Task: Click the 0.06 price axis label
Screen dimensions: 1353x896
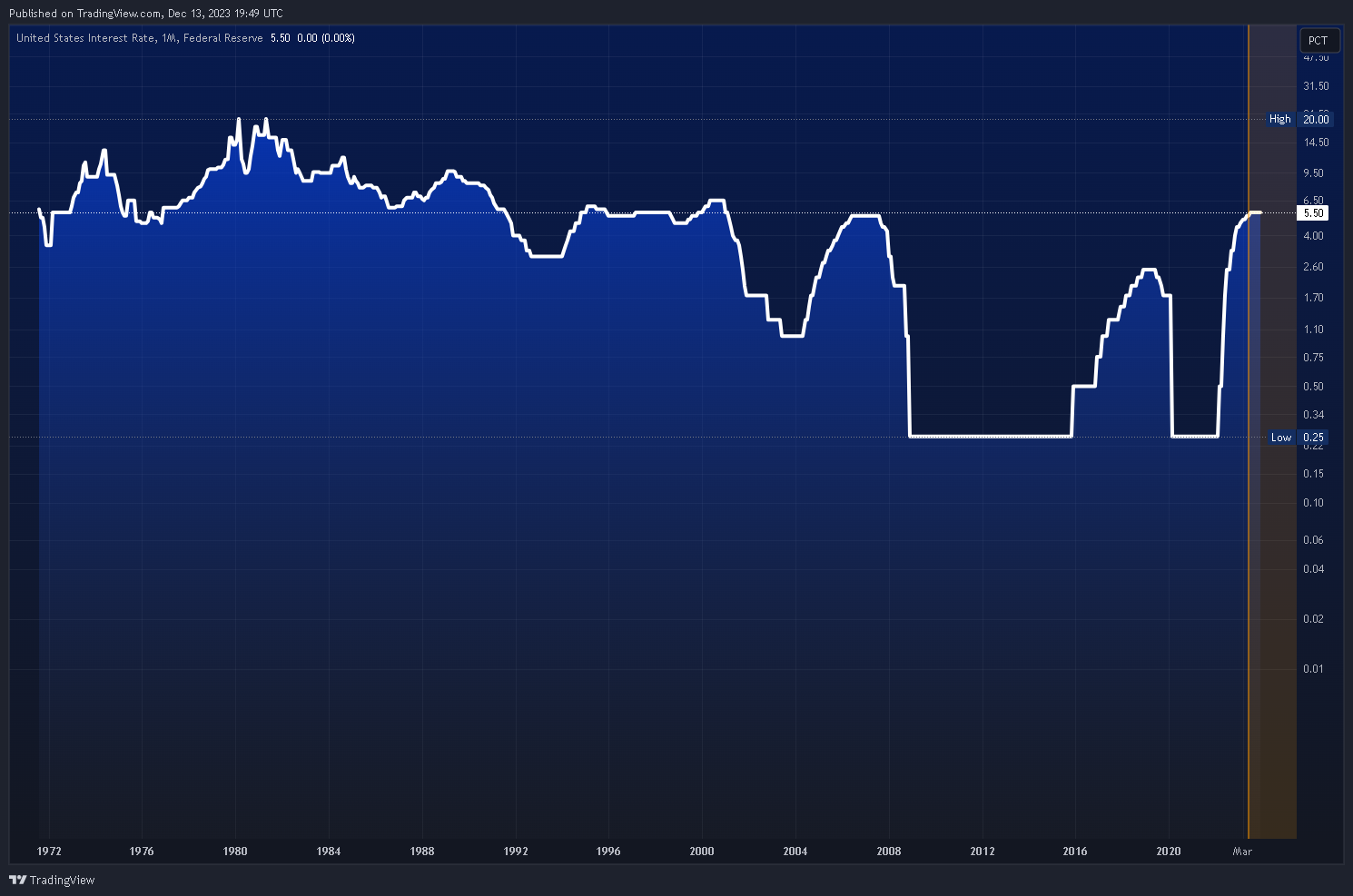Action: 1313,540
